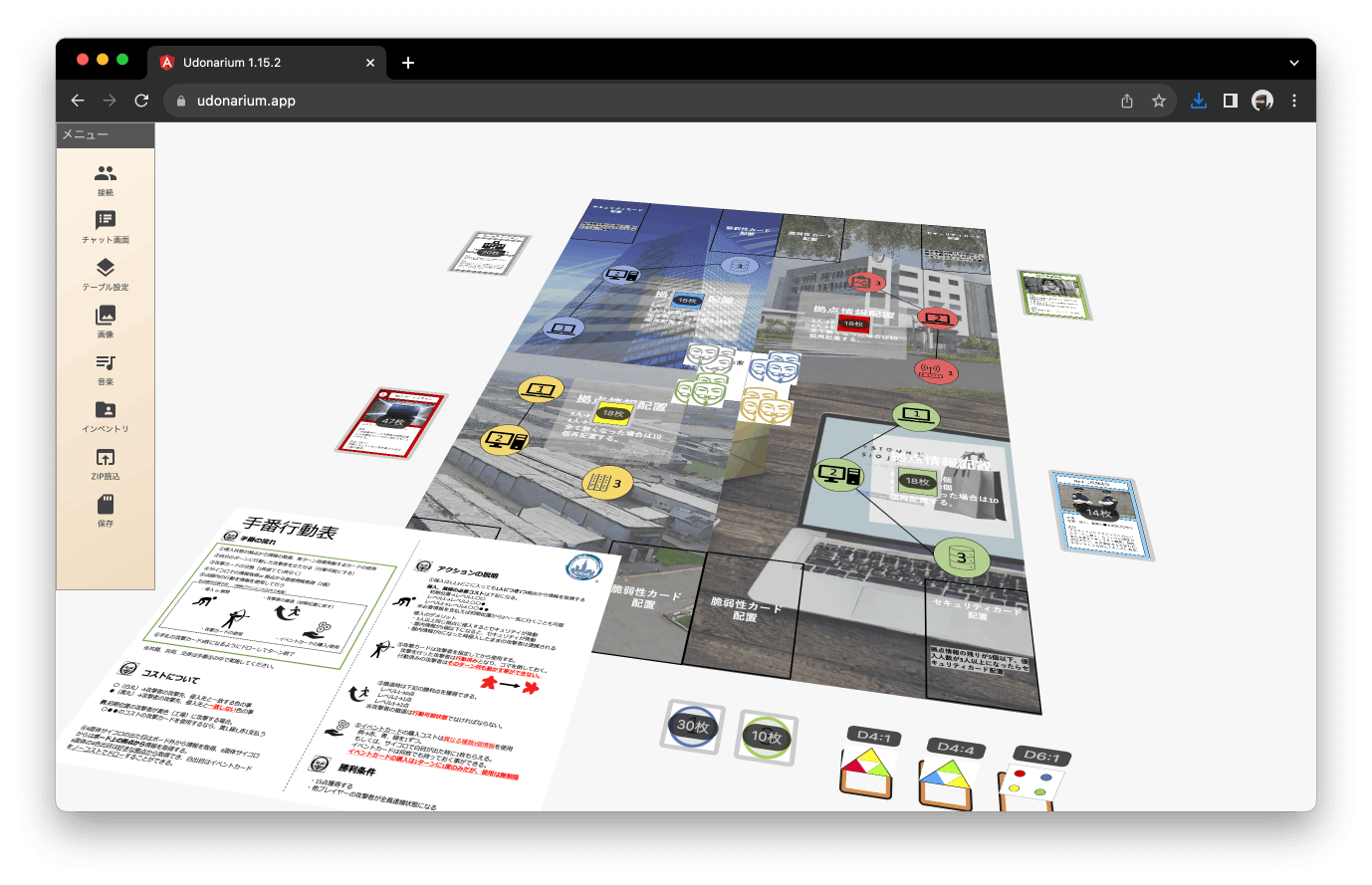Open the browser downloads icon
Image resolution: width=1372 pixels, height=885 pixels.
click(x=1199, y=101)
